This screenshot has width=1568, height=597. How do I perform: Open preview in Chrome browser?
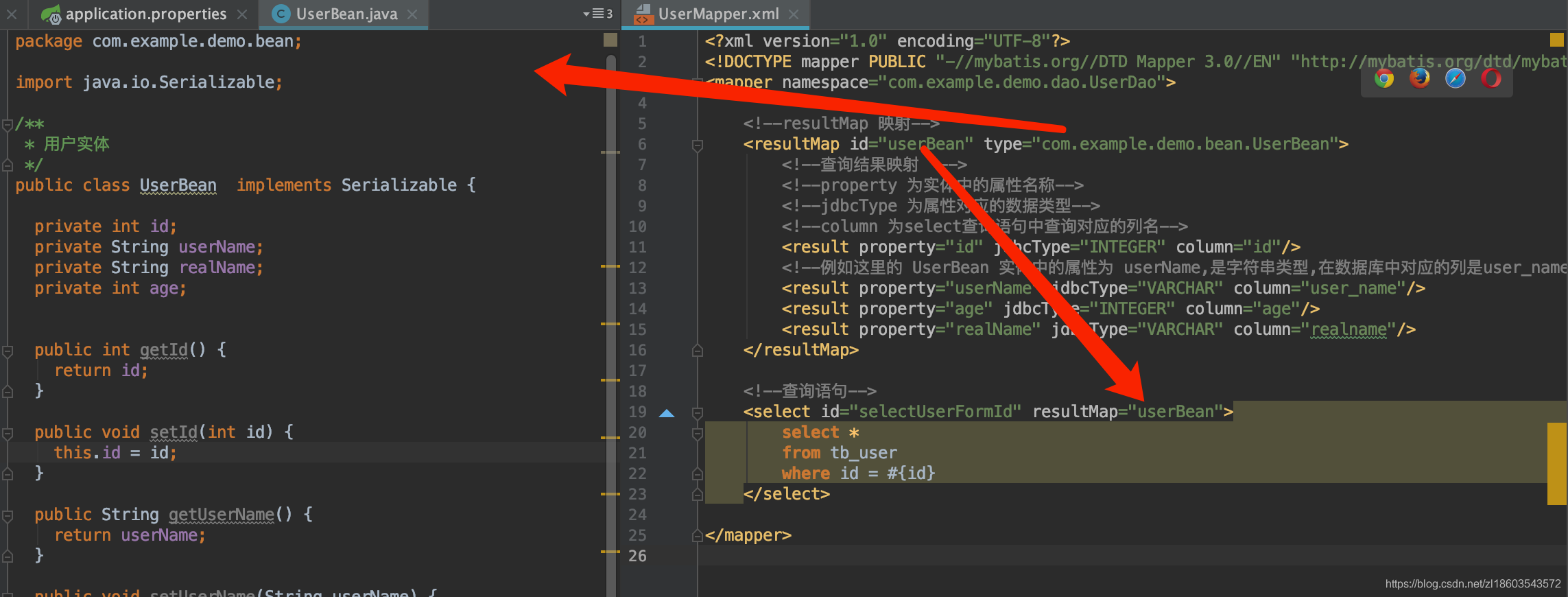click(1384, 79)
